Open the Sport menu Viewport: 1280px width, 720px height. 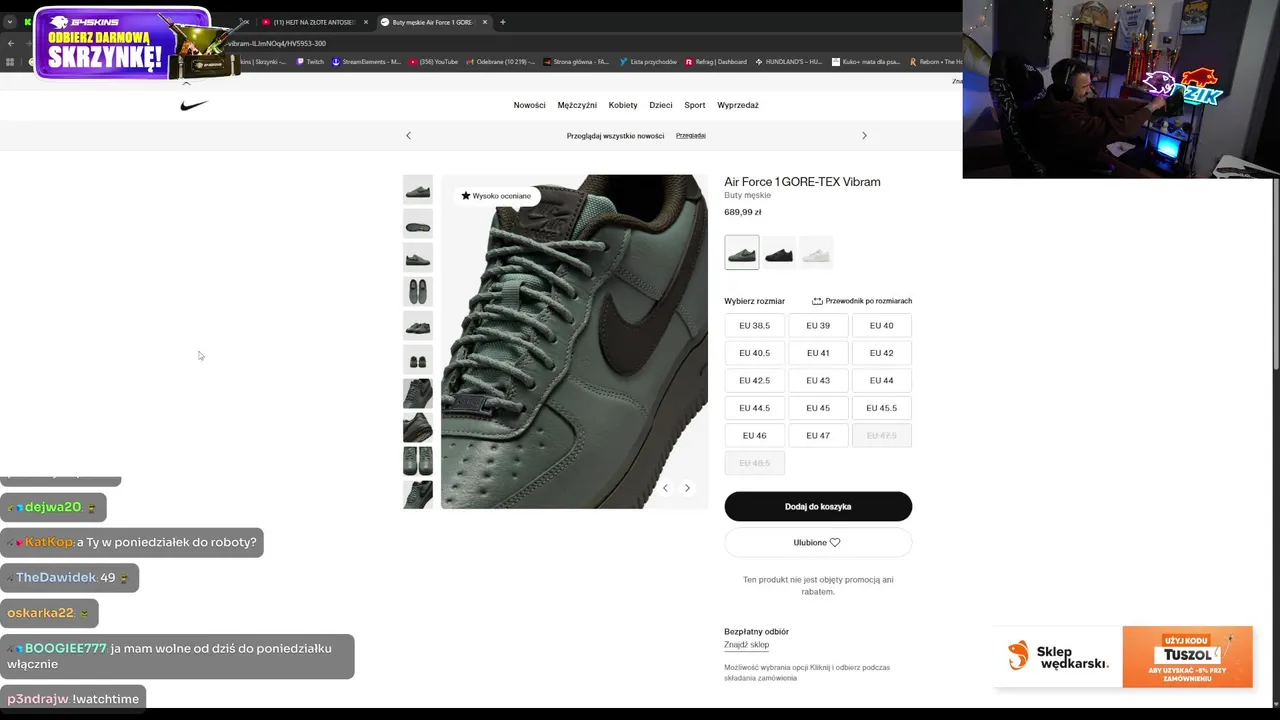(x=695, y=105)
